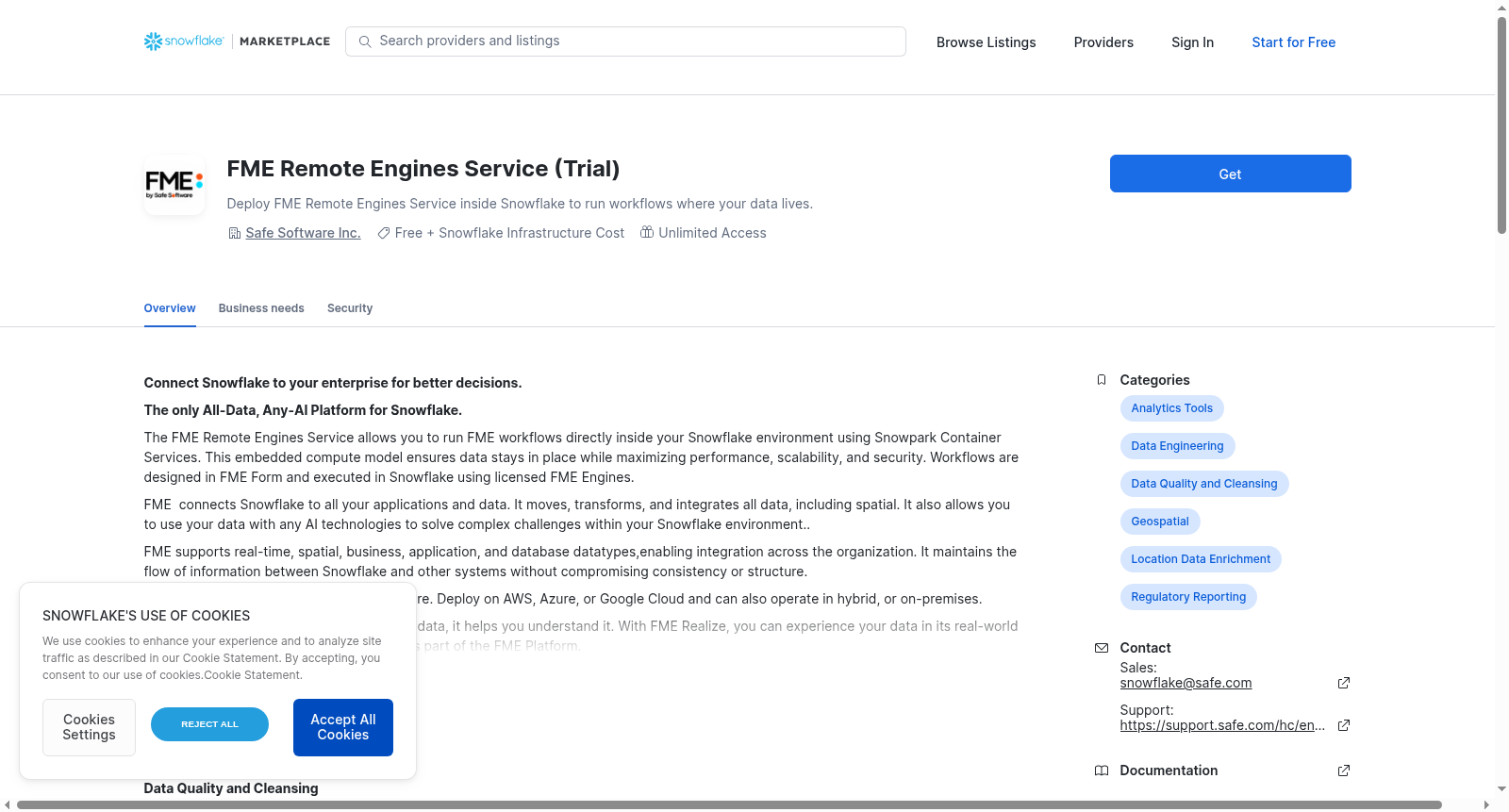This screenshot has height=812, width=1509.
Task: Click Accept All Cookies button
Action: (x=343, y=727)
